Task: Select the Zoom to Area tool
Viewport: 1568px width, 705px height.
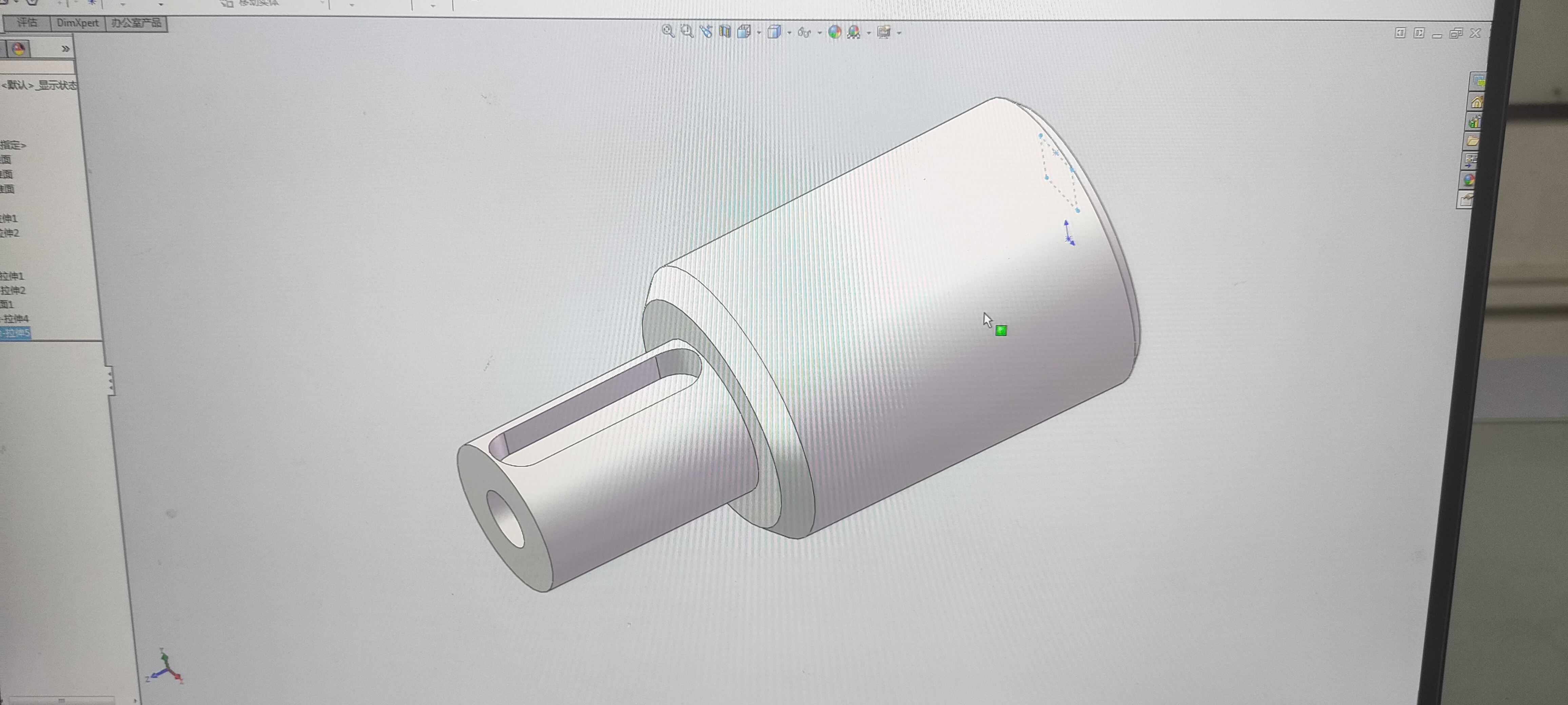Action: click(x=687, y=31)
